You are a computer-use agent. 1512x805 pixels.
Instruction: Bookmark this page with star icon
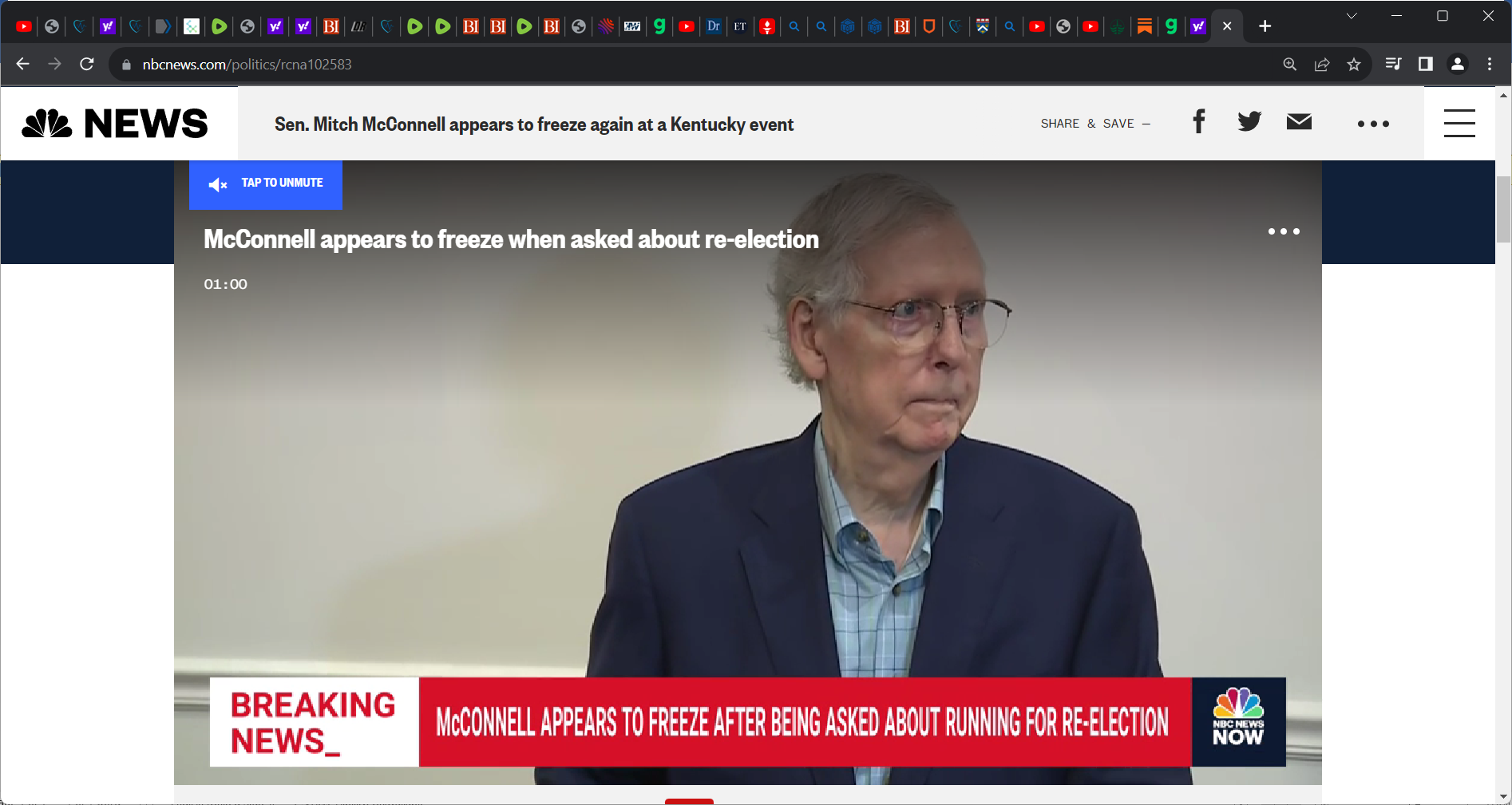pyautogui.click(x=1354, y=65)
